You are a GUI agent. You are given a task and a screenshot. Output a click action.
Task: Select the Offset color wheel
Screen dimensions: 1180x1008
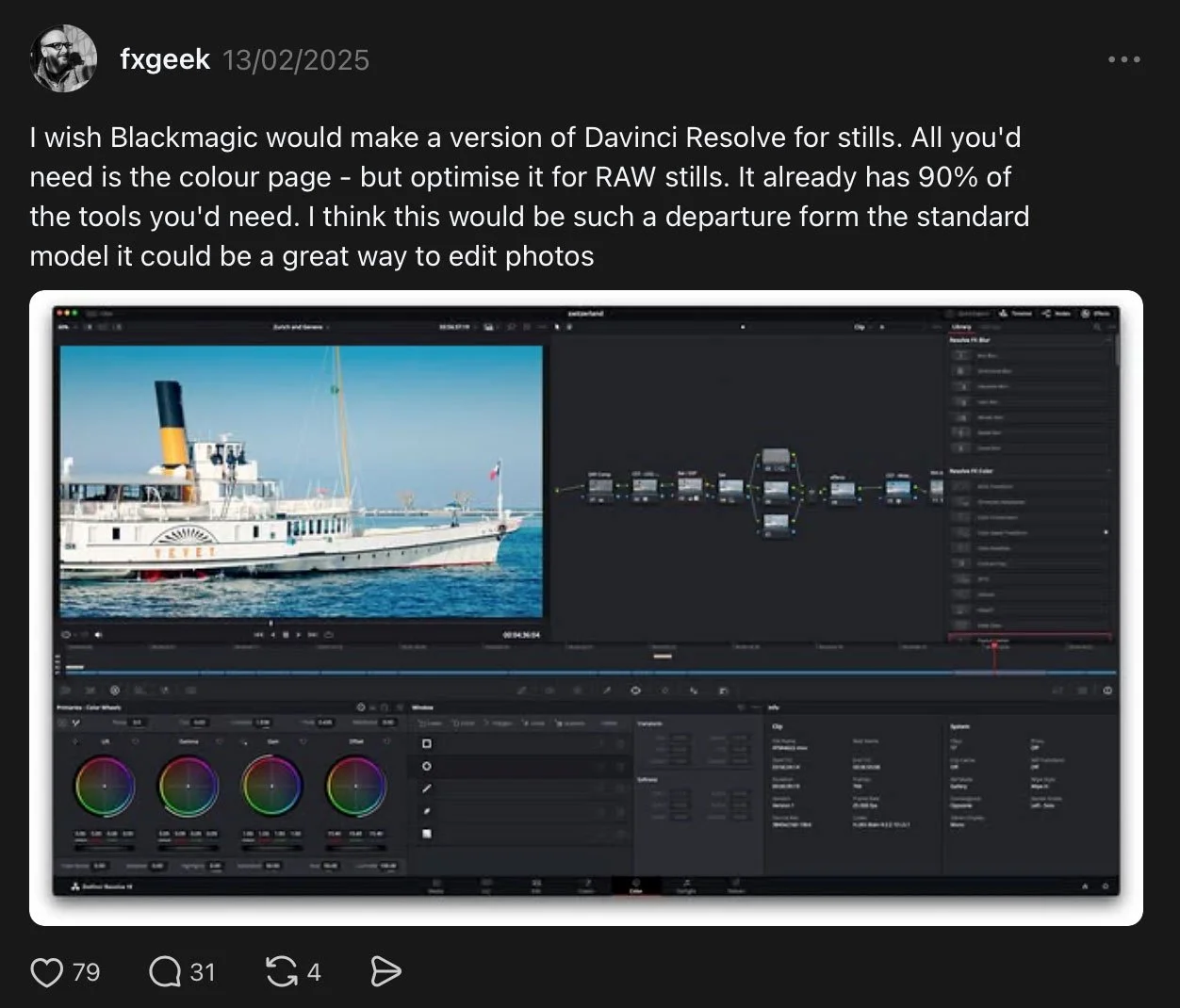[x=356, y=786]
